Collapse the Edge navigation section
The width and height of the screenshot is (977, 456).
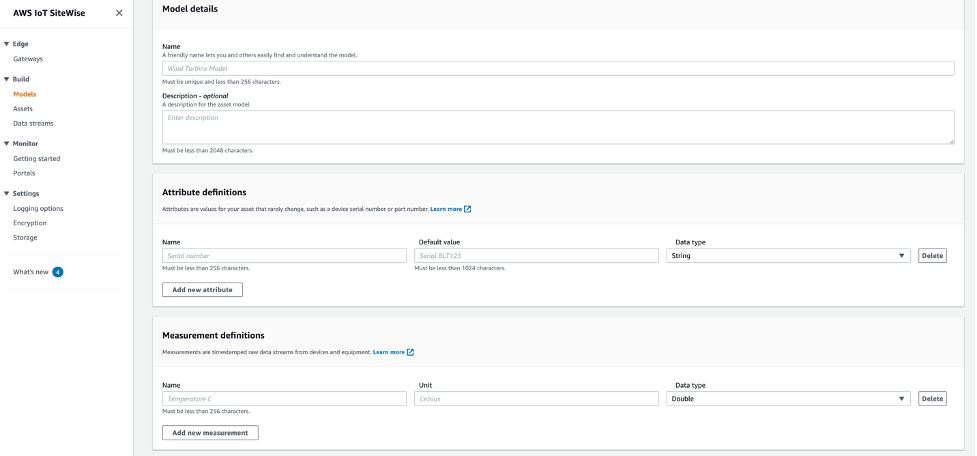(x=6, y=44)
